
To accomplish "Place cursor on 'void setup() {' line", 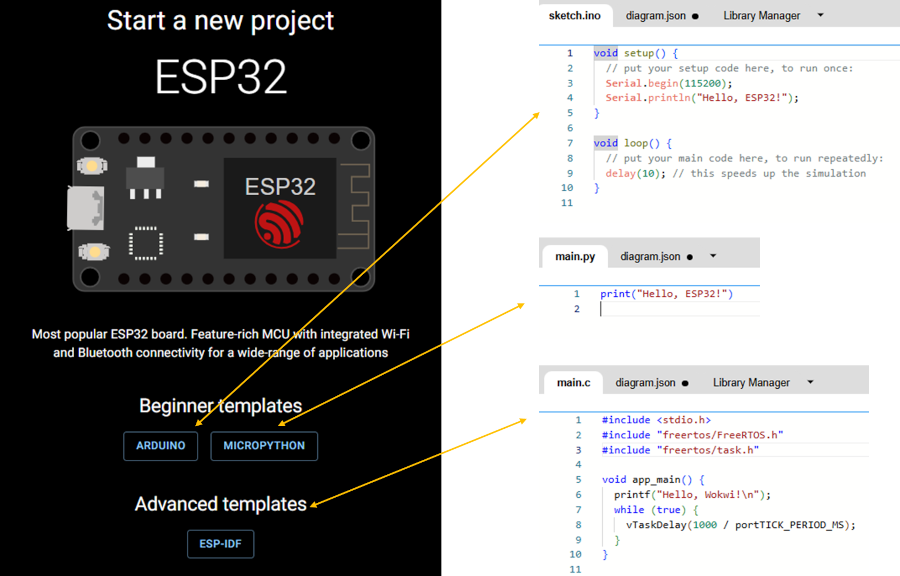I will 635,53.
